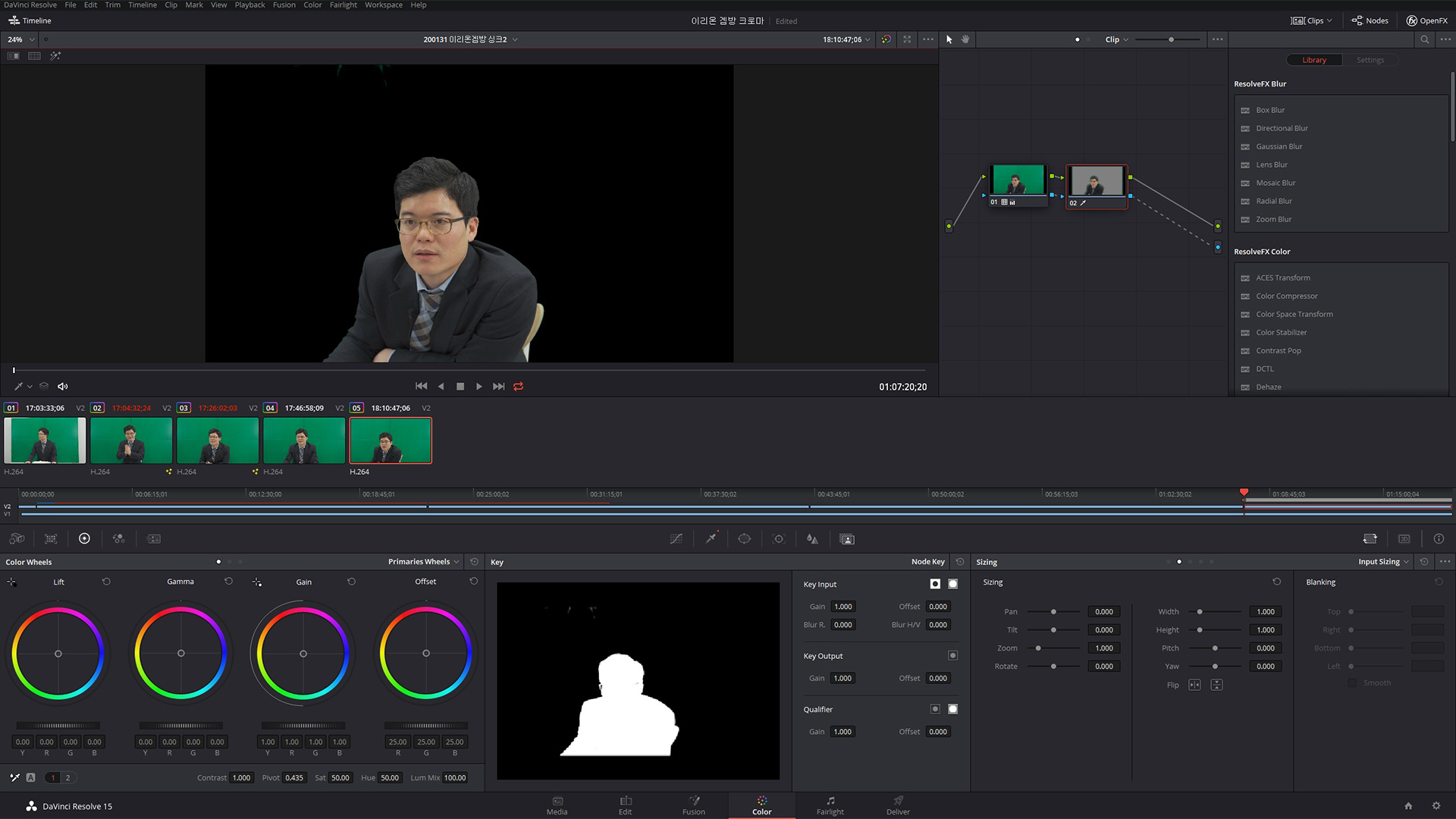This screenshot has height=819, width=1456.
Task: Open the viewer zoom 24% dropdown
Action: click(21, 39)
